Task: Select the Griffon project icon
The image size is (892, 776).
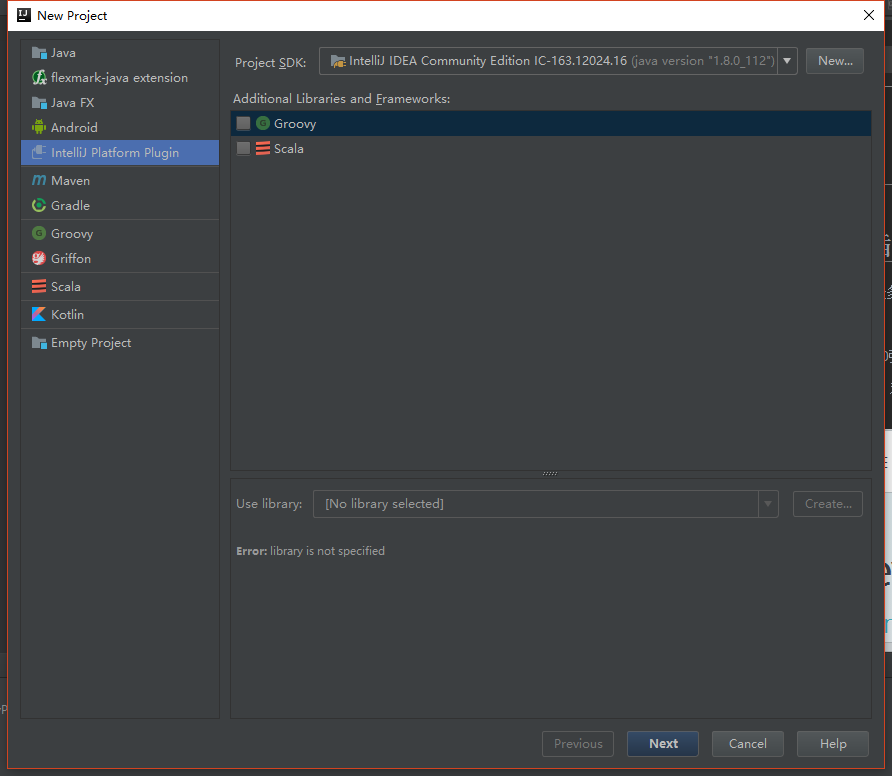Action: 39,258
